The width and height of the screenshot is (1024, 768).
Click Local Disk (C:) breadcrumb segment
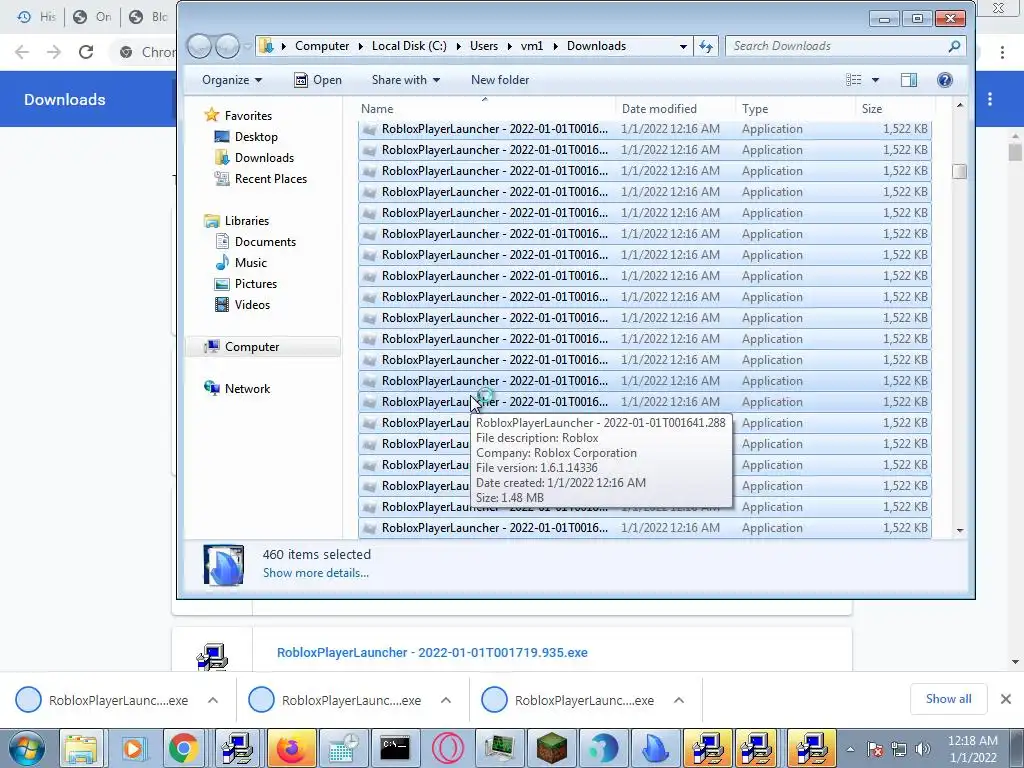409,46
